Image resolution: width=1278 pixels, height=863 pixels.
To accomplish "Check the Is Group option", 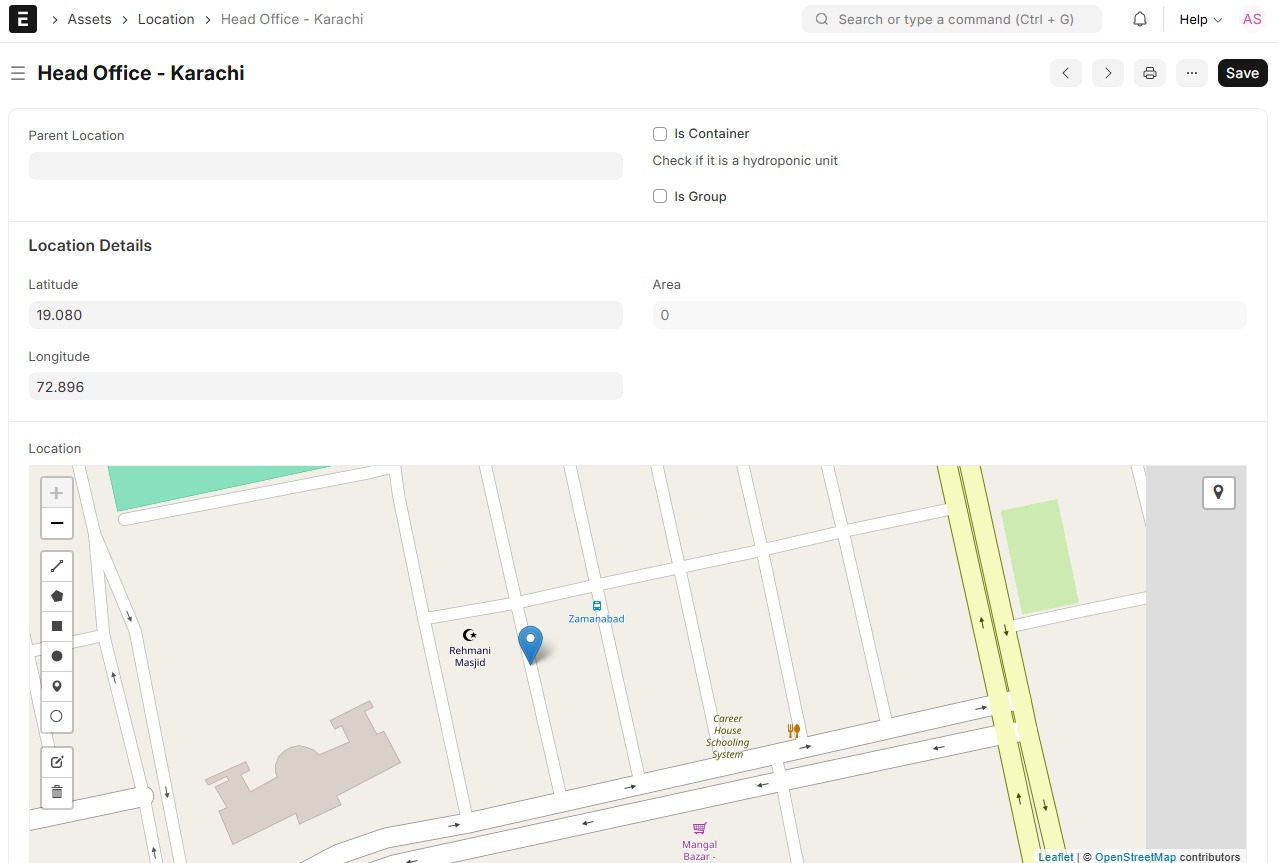I will [x=659, y=195].
